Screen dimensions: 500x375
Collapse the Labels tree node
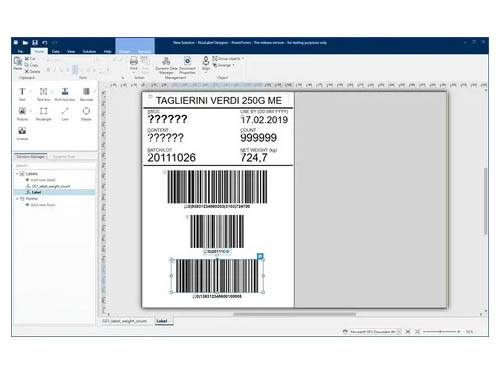point(17,174)
